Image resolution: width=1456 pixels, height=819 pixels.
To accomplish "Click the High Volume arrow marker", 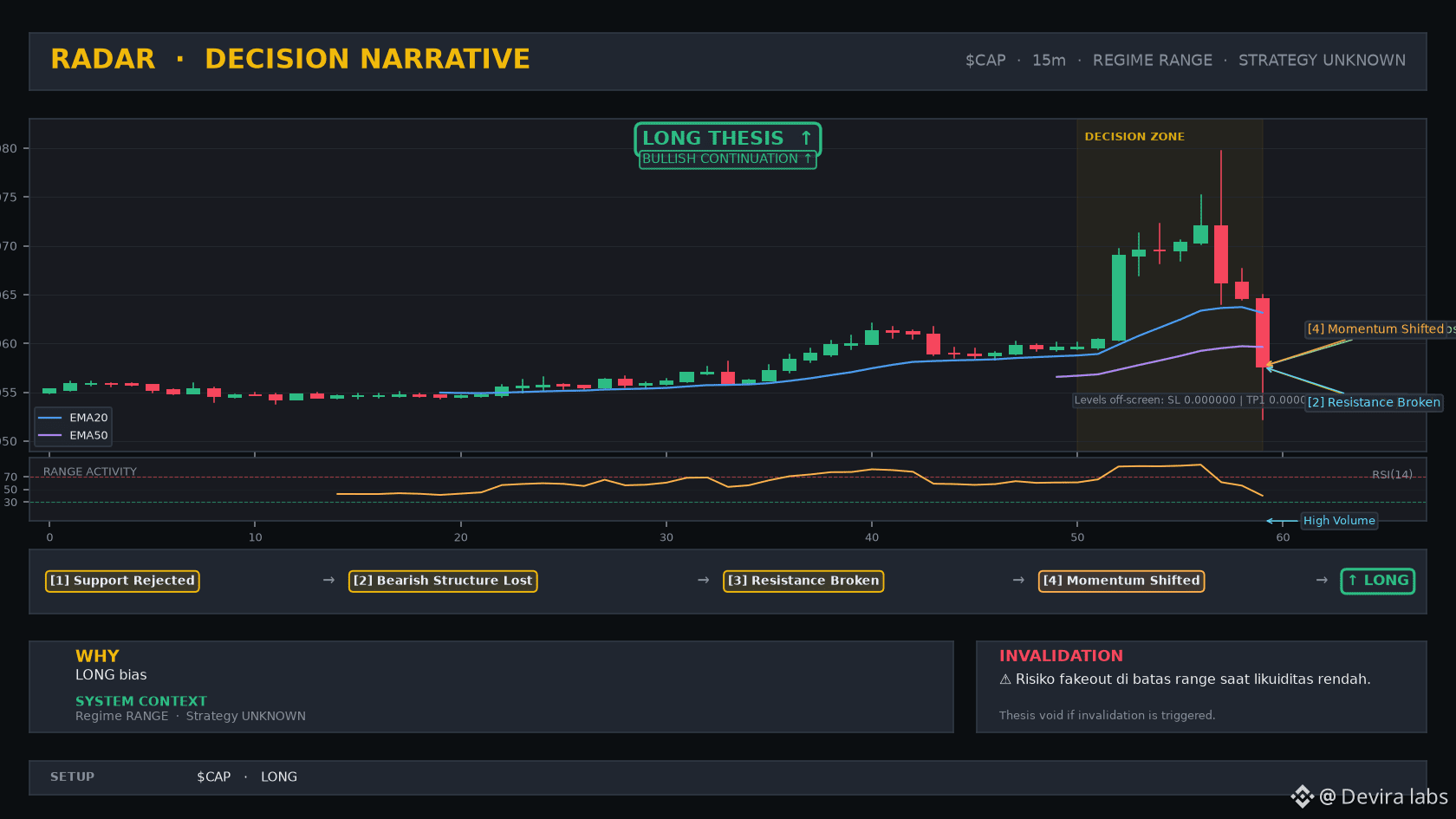I will 1282,521.
